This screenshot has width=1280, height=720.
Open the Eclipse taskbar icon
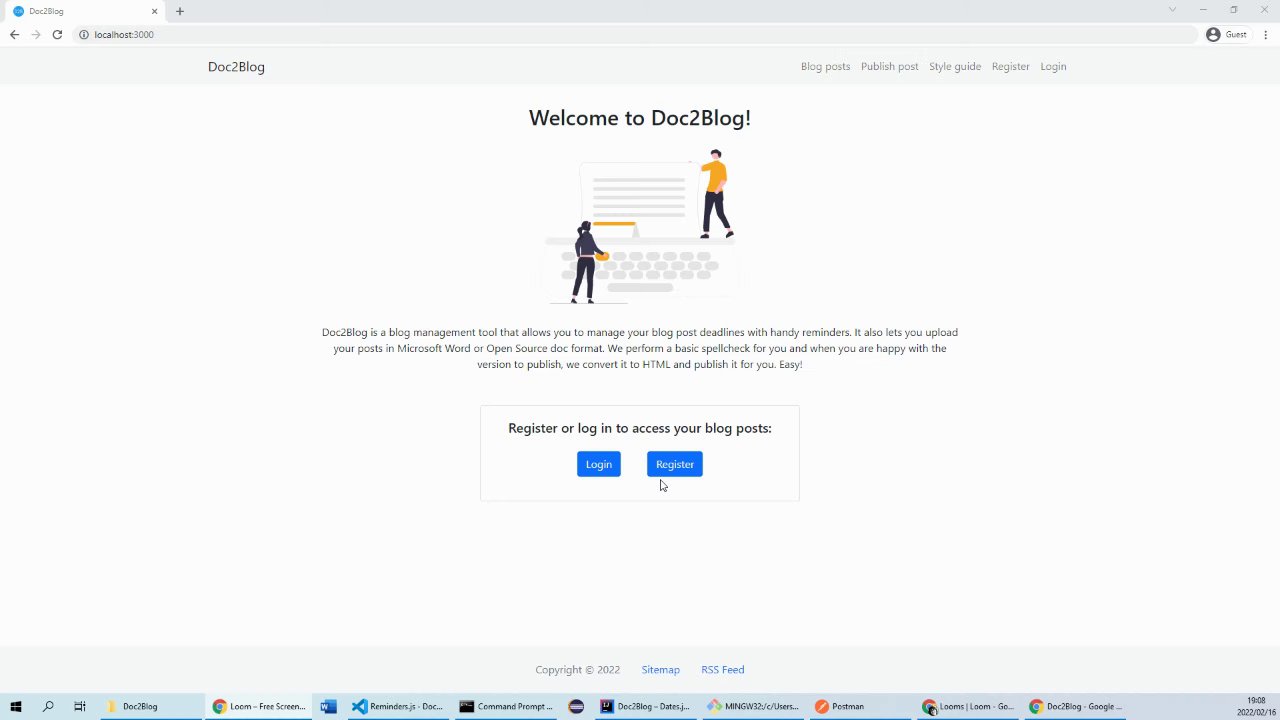pos(576,706)
